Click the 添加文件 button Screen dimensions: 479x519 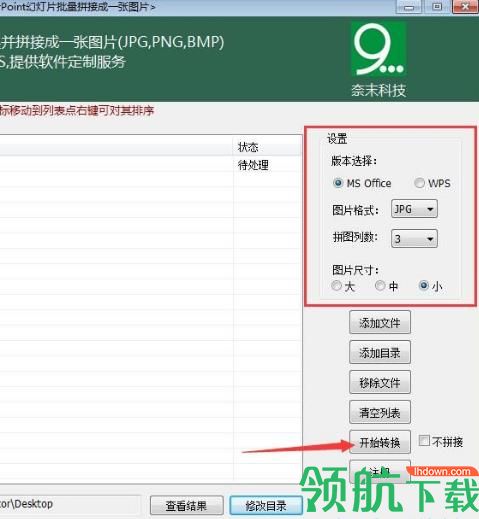tap(380, 322)
